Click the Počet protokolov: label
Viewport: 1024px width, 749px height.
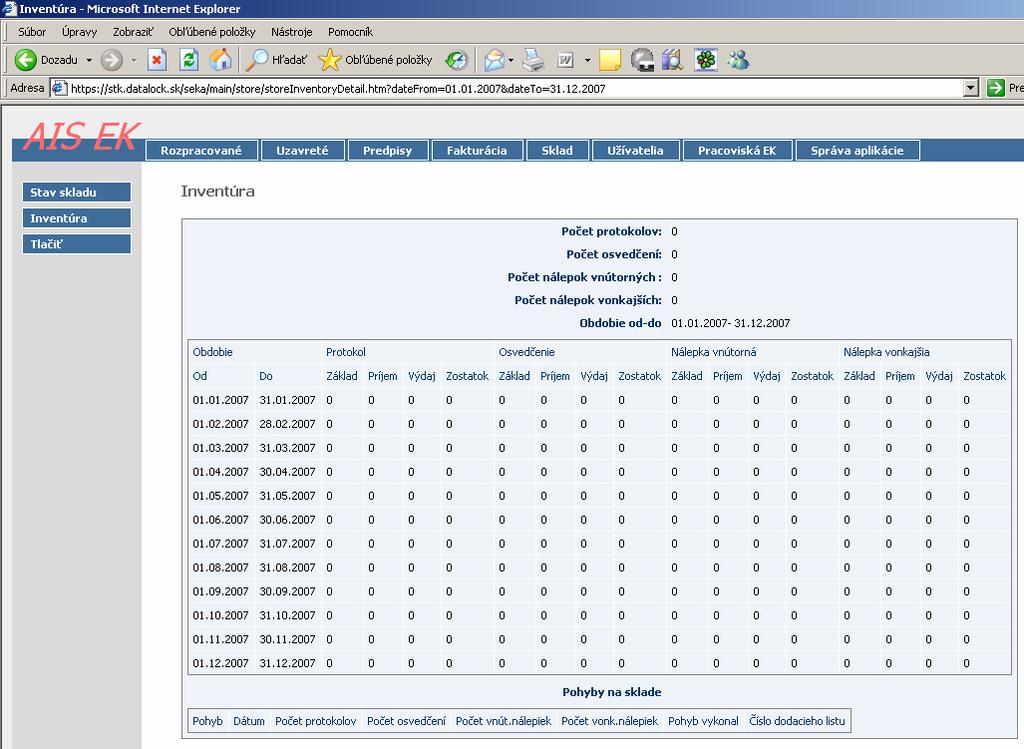coord(611,231)
